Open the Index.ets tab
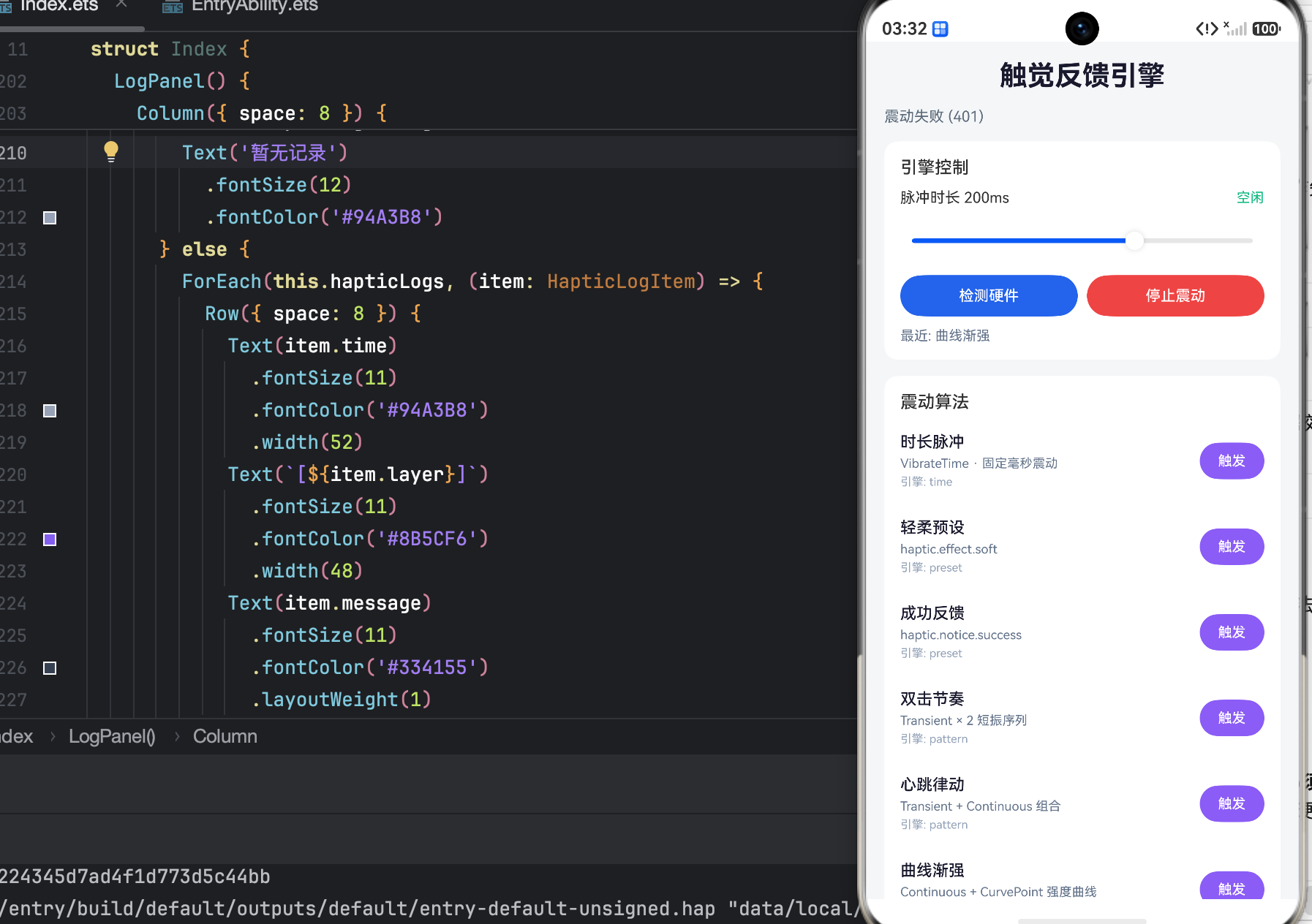The height and width of the screenshot is (924, 1312). [59, 6]
